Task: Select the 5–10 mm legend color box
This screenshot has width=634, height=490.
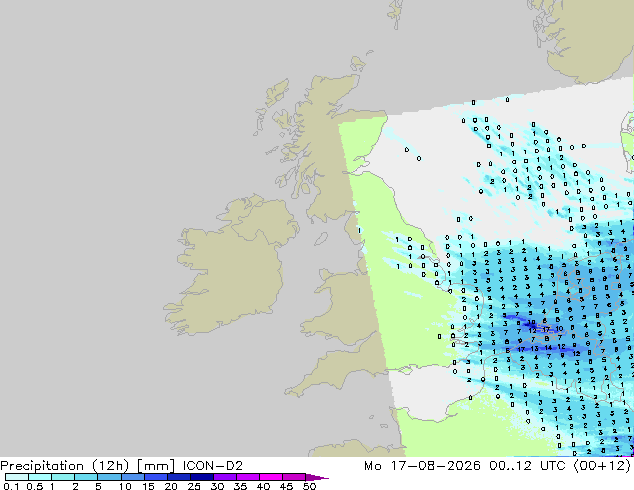Action: [x=109, y=477]
